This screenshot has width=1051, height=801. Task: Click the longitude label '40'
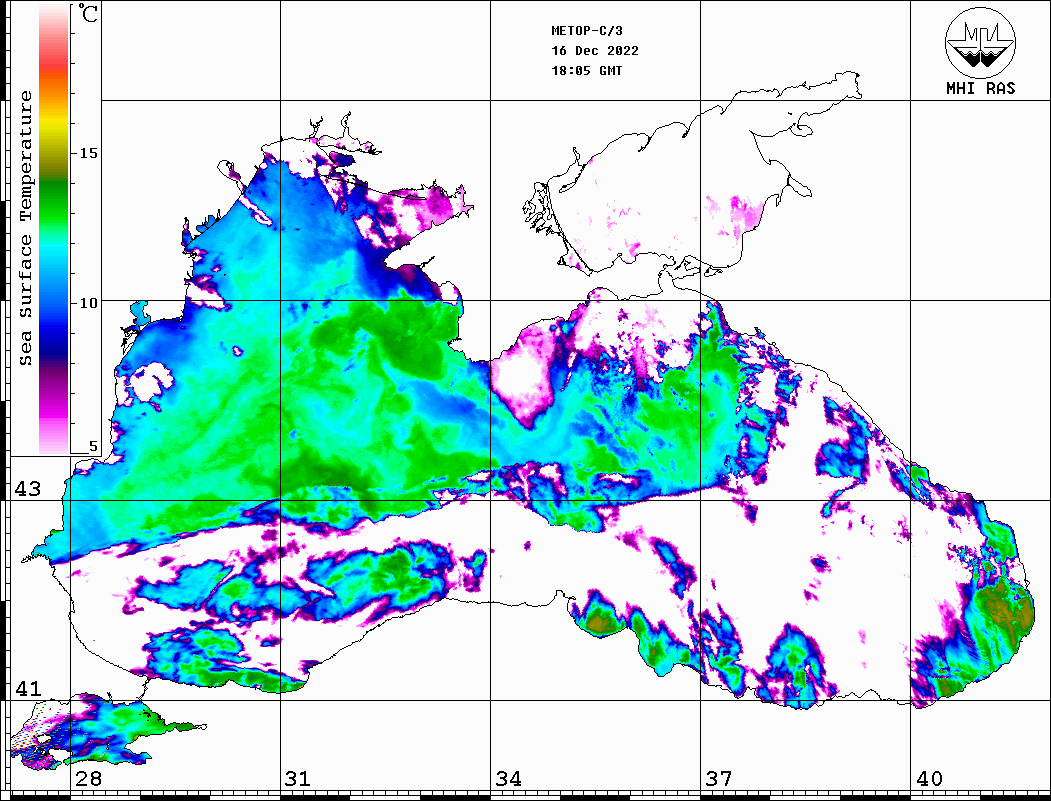(x=929, y=779)
